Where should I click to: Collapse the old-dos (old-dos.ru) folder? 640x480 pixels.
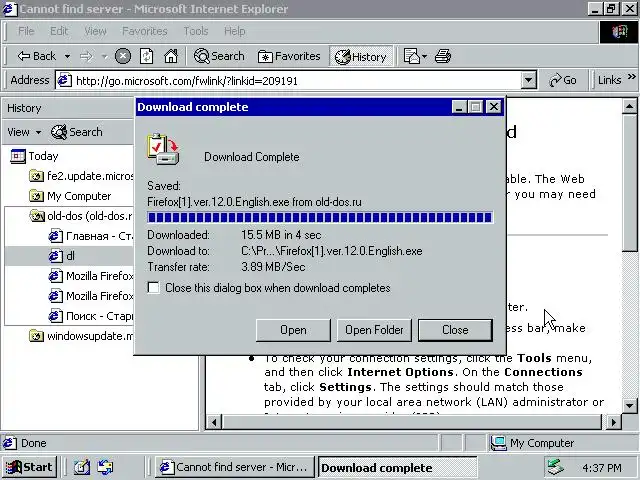[82, 216]
